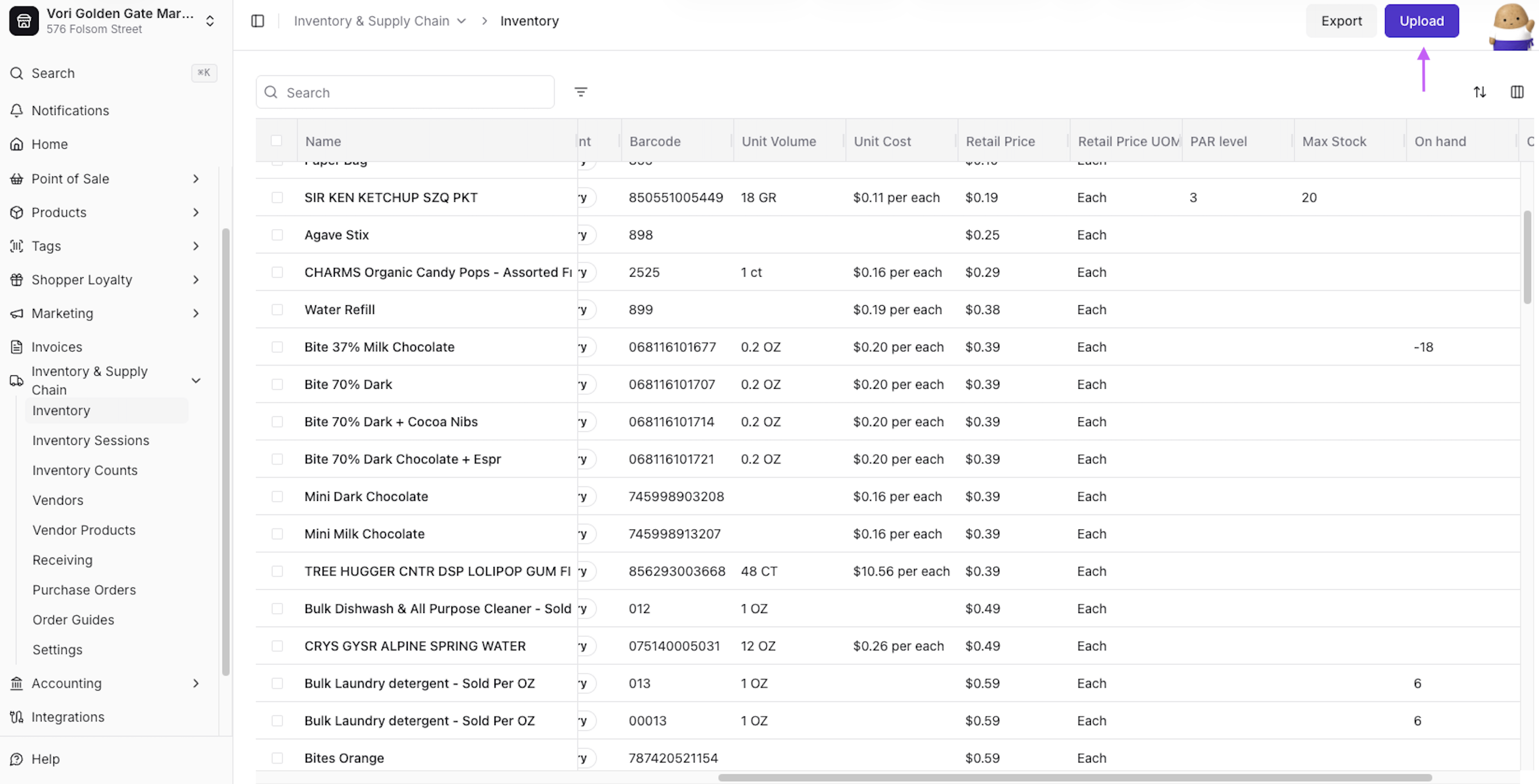This screenshot has width=1539, height=784.
Task: Click the Marketing megaphone icon
Action: pos(17,313)
